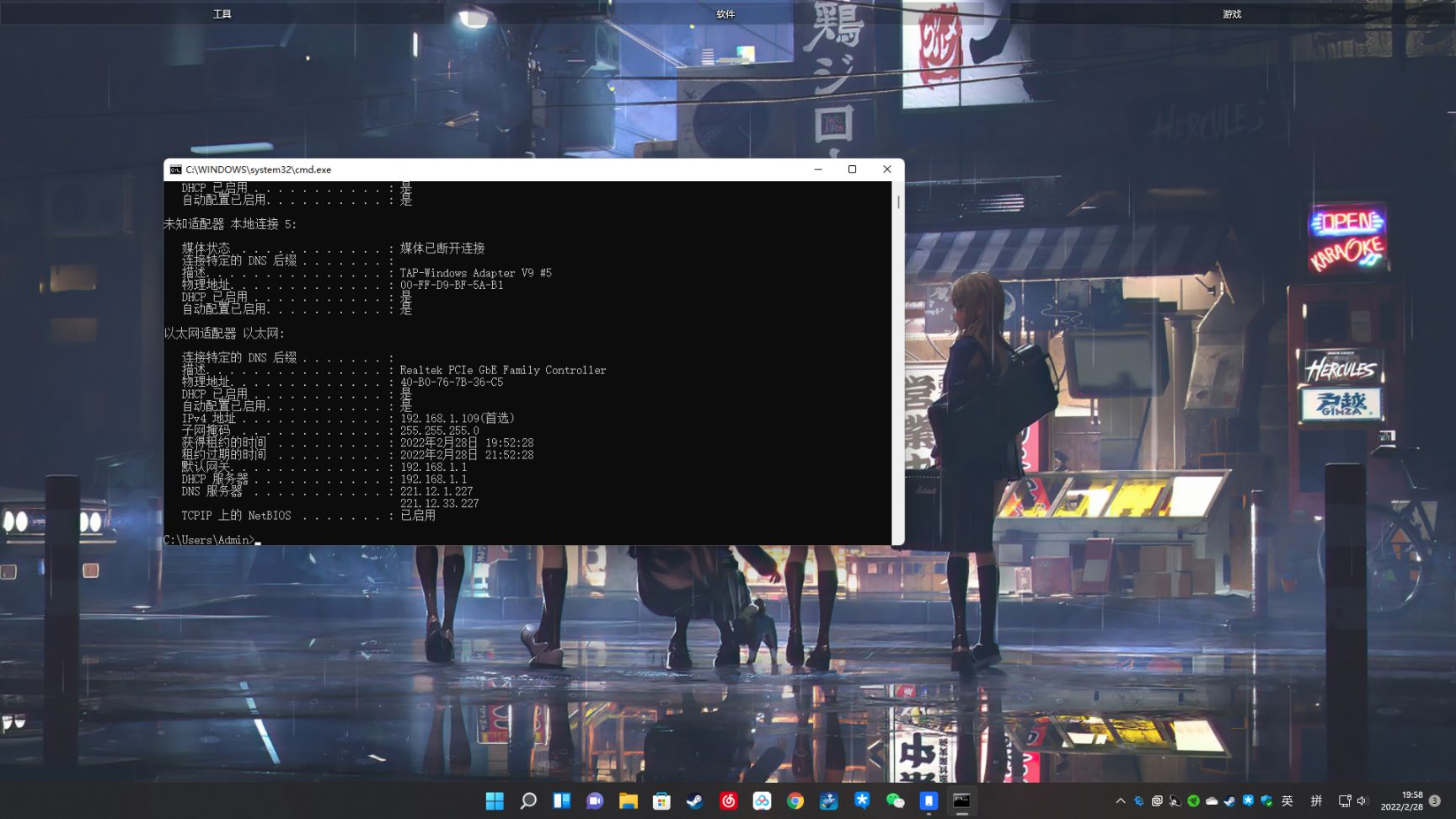The width and height of the screenshot is (1456, 819).
Task: Open the blue asterisk chat app in taskbar
Action: tap(862, 800)
